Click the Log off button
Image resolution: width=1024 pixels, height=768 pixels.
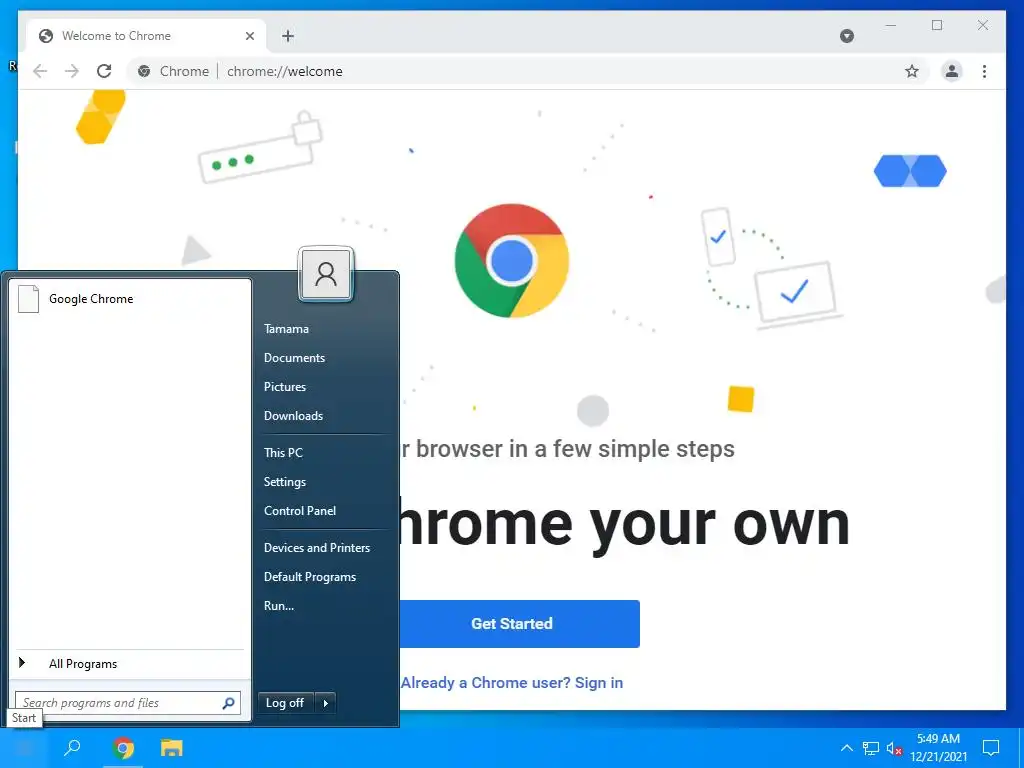[285, 703]
